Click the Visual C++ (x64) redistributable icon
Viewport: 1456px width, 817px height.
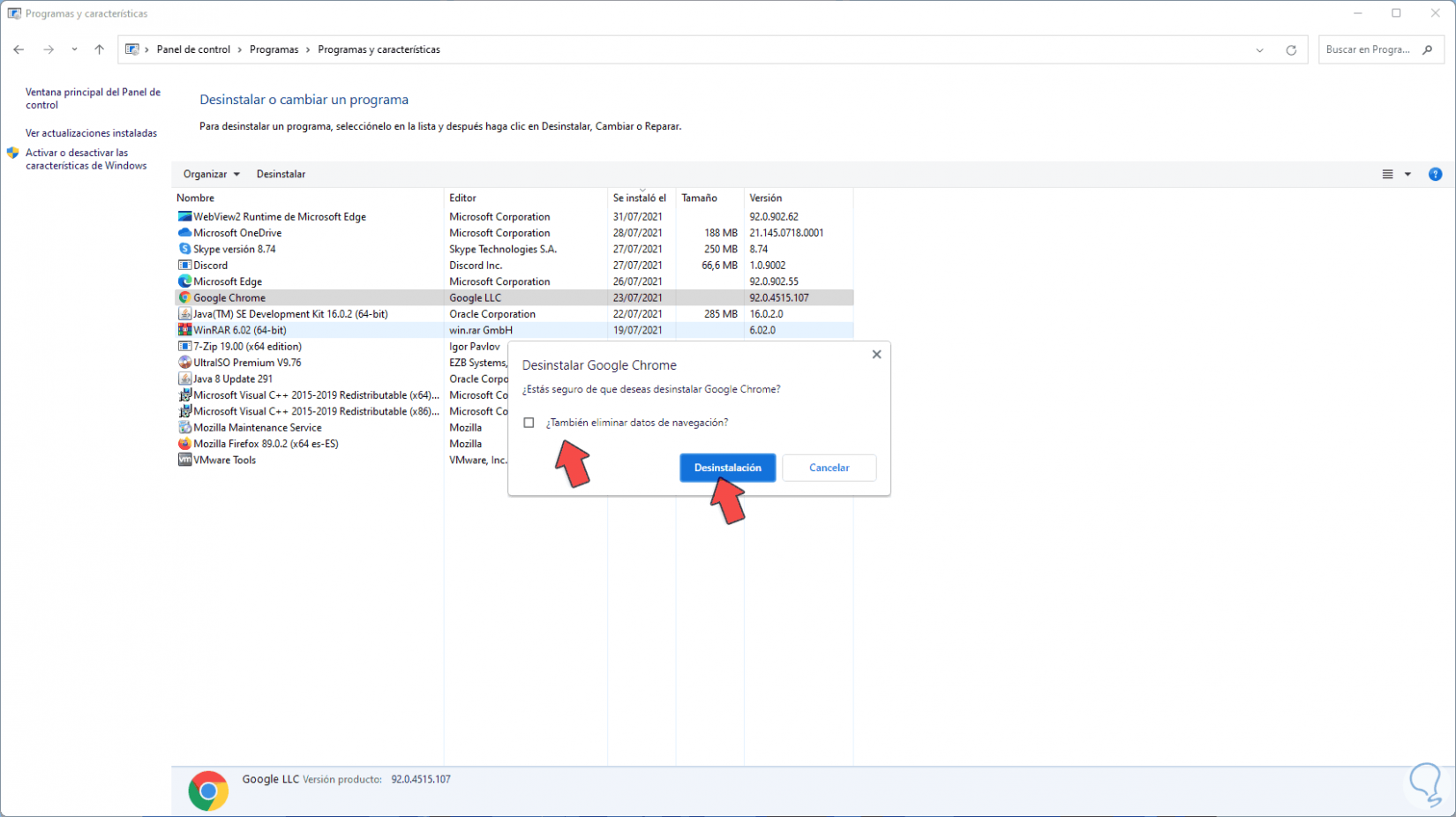184,395
